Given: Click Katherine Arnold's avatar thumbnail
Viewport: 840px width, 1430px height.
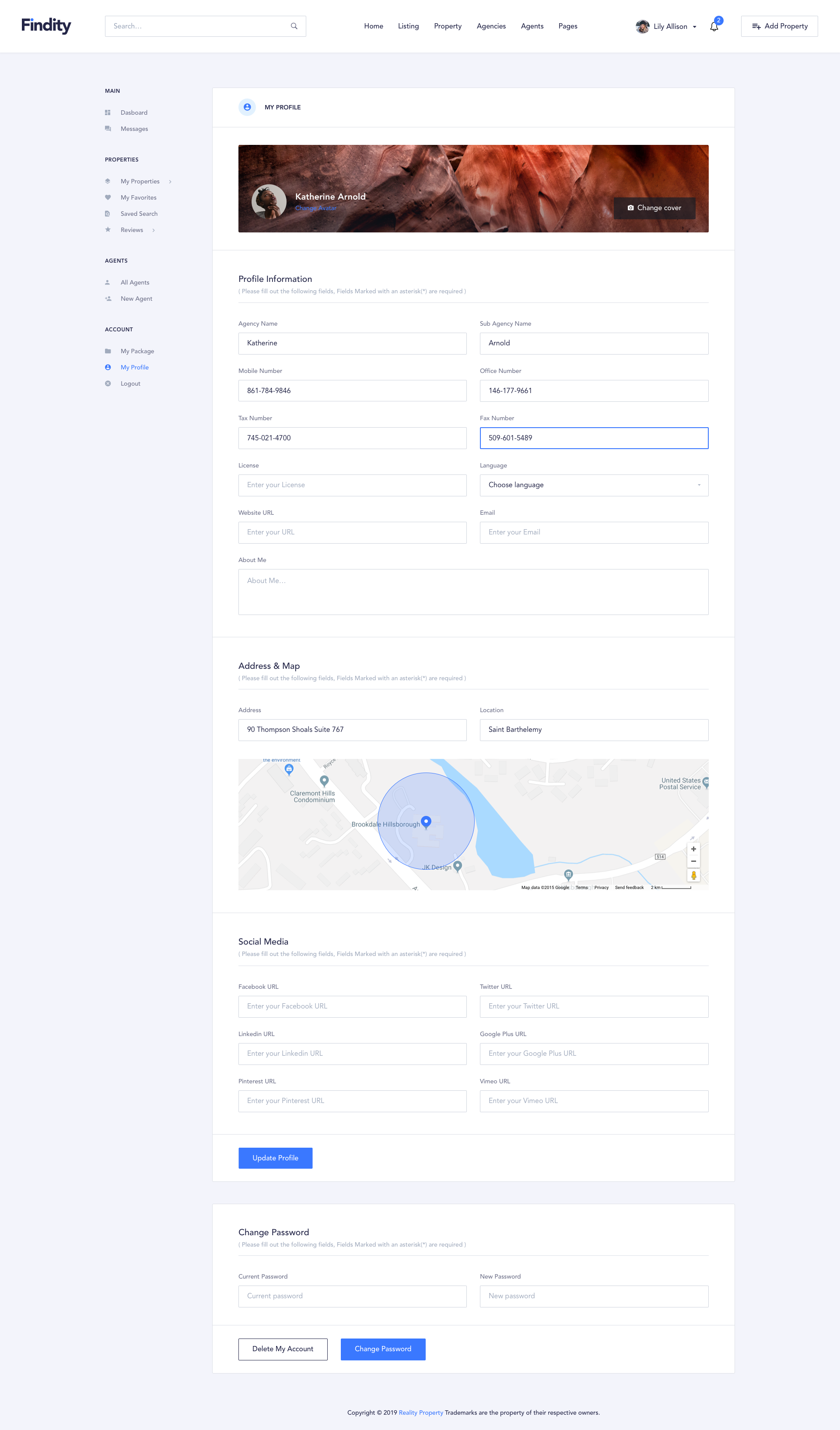Looking at the screenshot, I should 269,201.
